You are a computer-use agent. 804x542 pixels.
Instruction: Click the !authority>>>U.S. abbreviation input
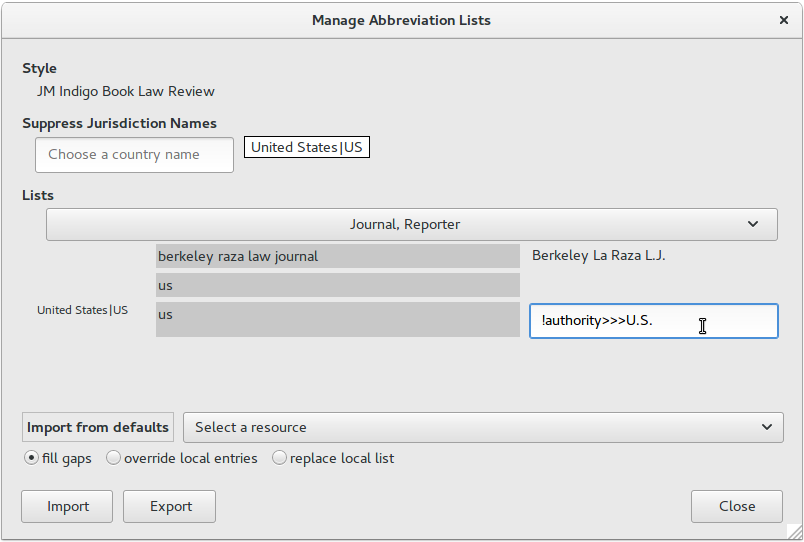[x=654, y=321]
